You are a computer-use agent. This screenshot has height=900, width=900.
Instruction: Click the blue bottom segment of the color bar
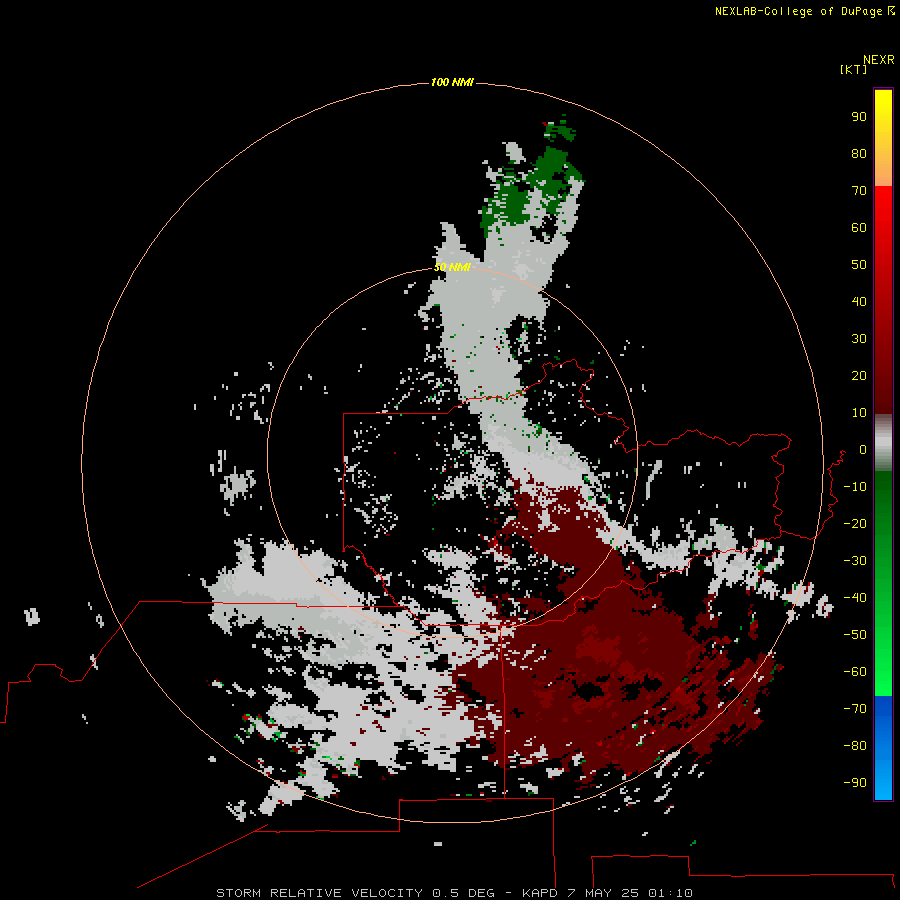(883, 748)
